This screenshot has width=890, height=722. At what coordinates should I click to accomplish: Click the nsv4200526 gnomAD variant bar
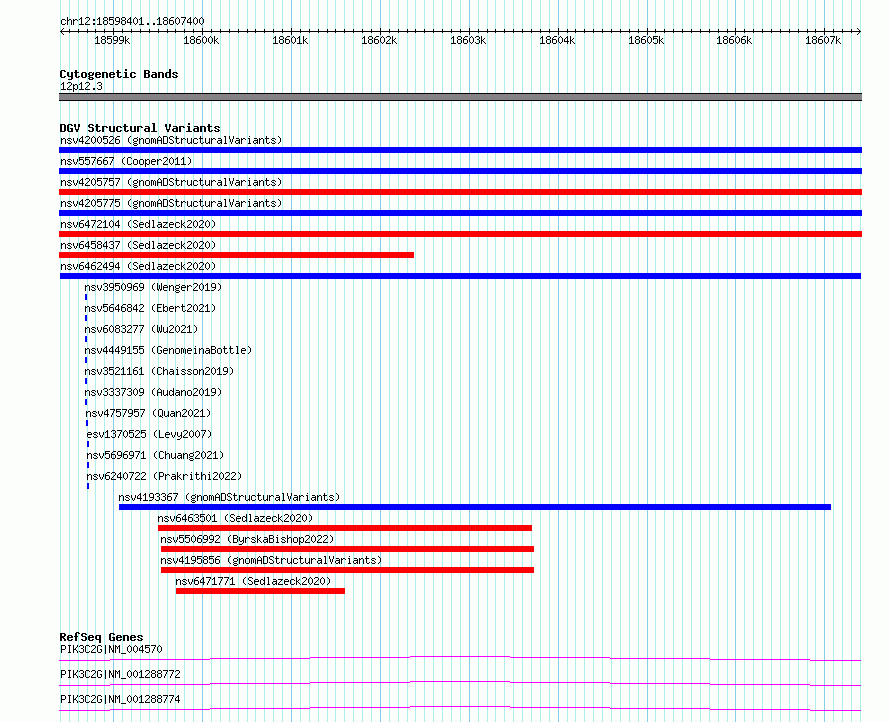460,150
